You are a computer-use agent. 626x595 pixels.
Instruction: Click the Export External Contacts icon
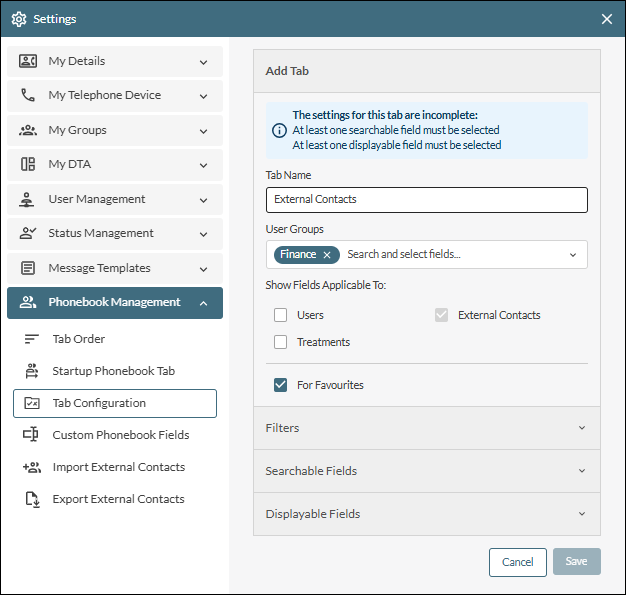click(32, 499)
